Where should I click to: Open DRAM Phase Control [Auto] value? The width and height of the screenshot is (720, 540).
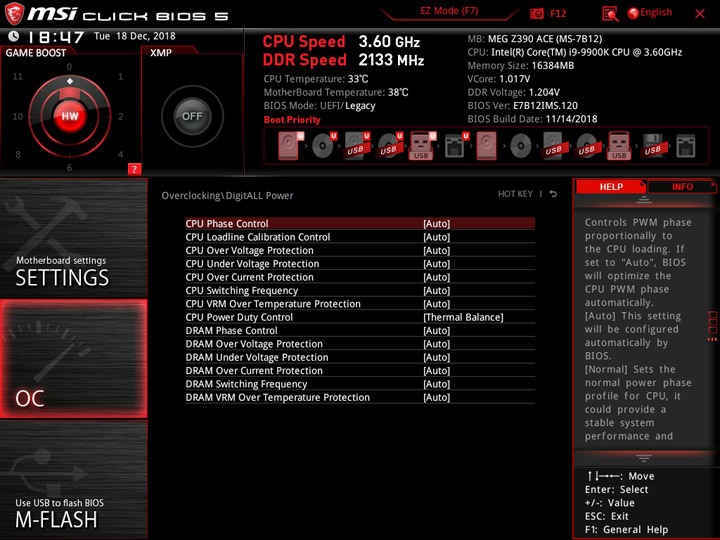(x=436, y=330)
